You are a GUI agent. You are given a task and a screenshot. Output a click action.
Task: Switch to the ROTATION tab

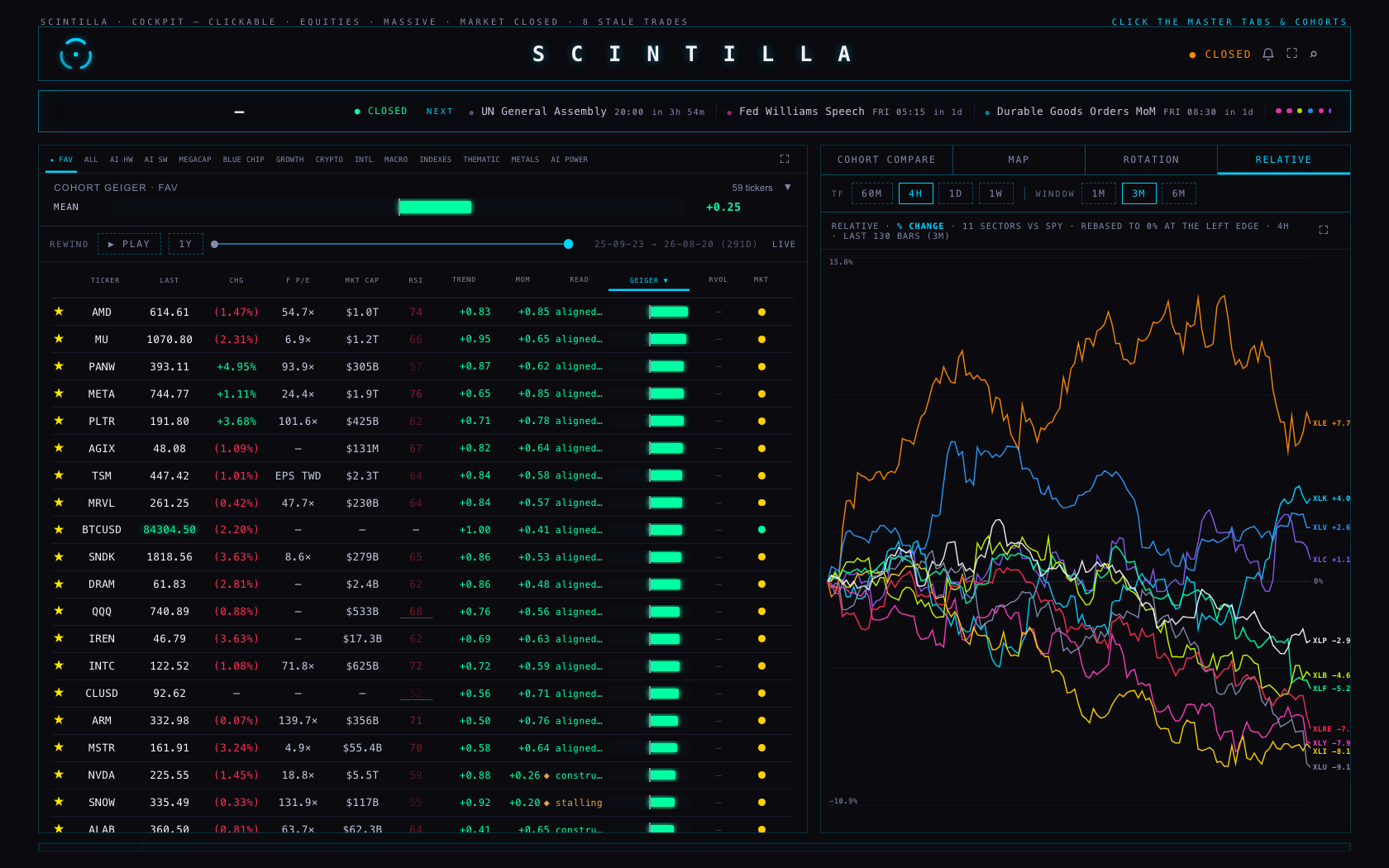tap(1151, 160)
